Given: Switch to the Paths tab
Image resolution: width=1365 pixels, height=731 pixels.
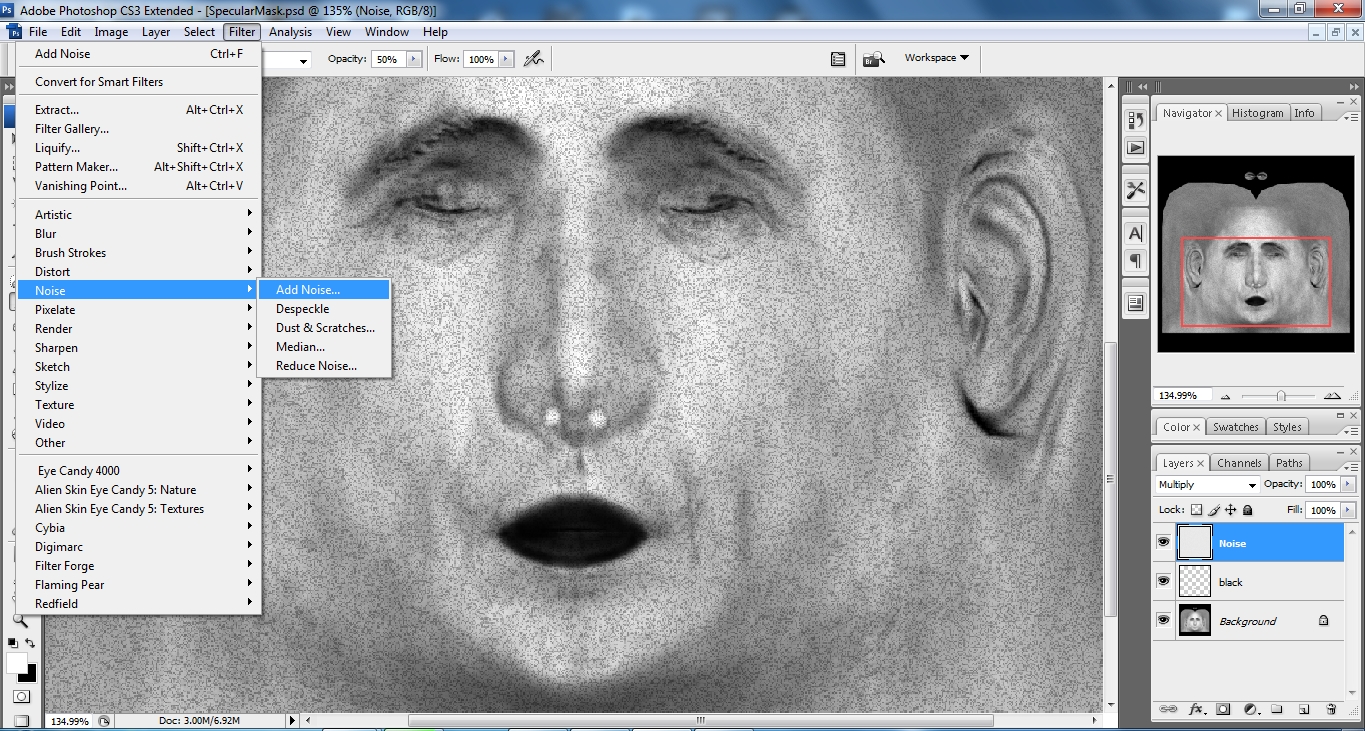Looking at the screenshot, I should pos(1289,463).
